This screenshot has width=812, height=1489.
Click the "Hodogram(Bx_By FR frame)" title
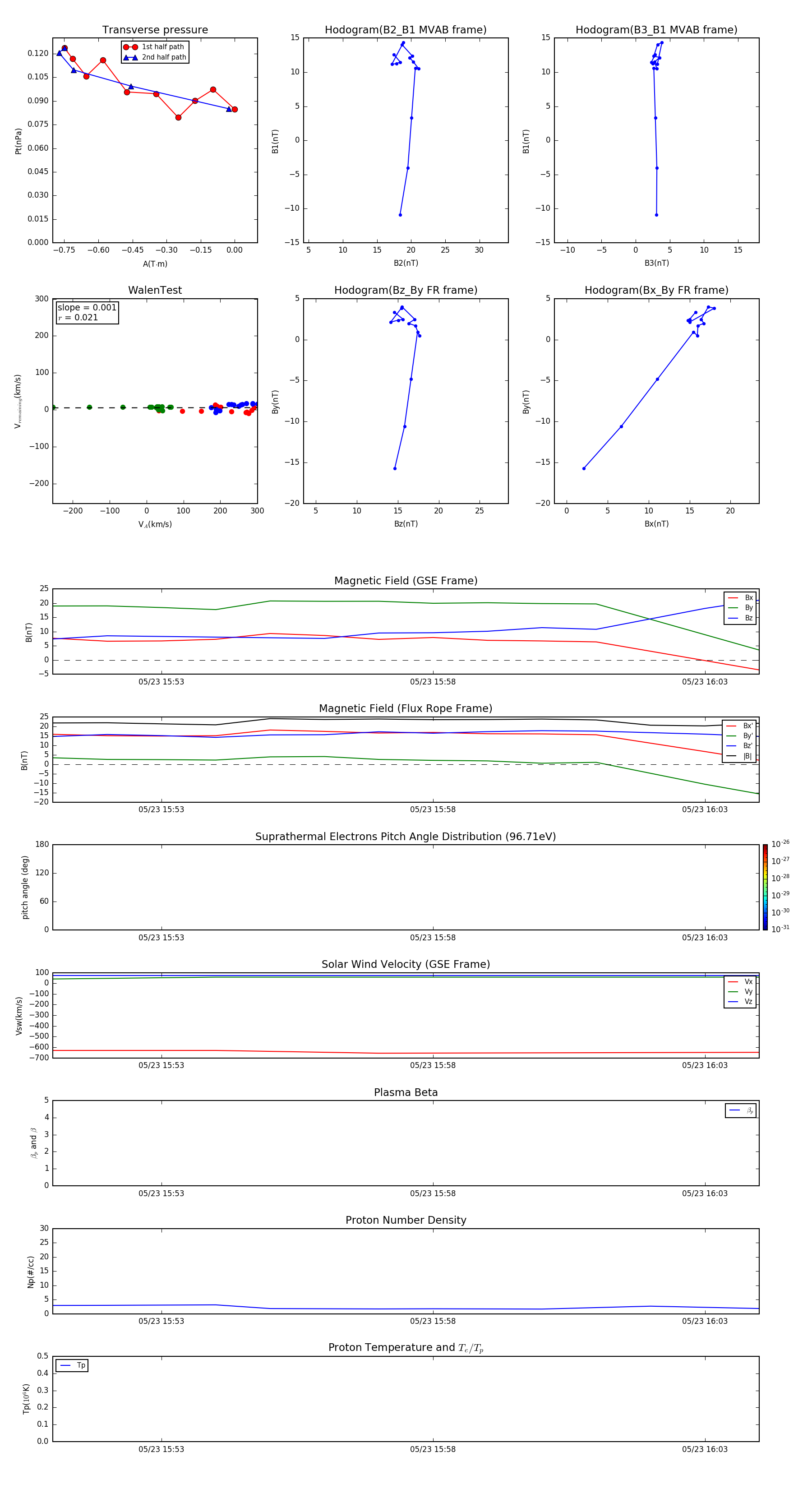(x=656, y=290)
